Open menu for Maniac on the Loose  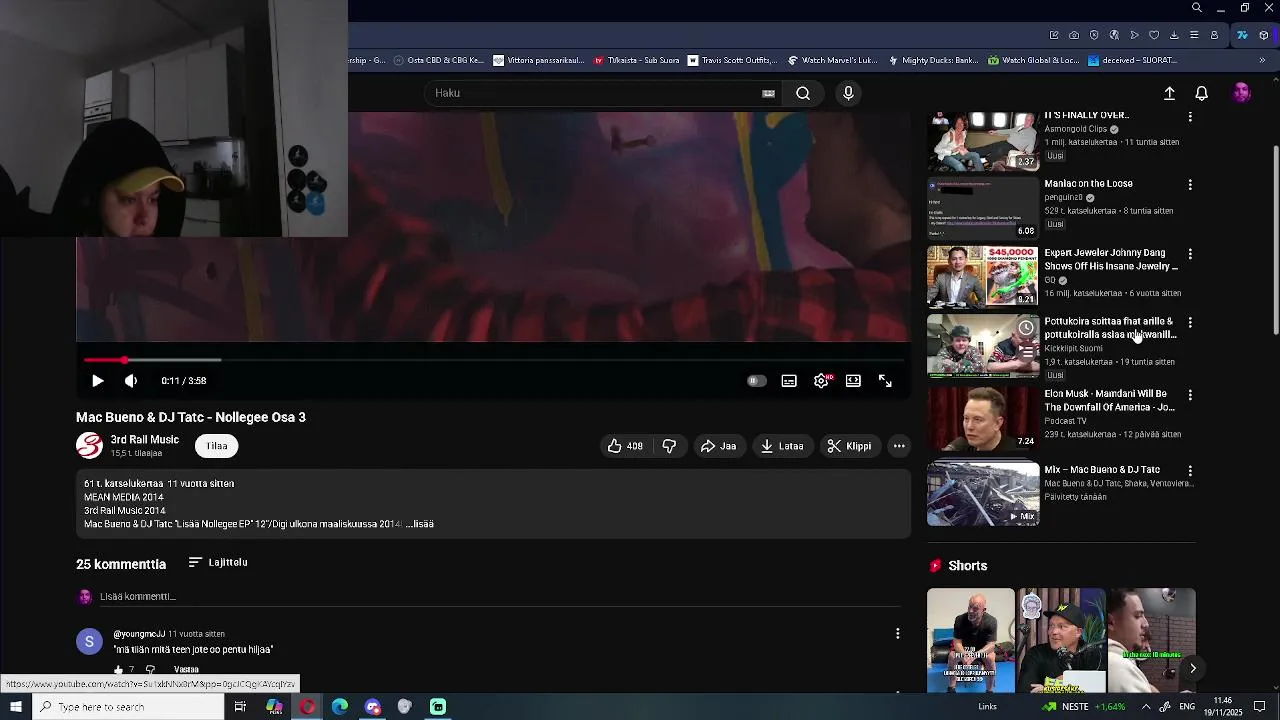click(1190, 185)
